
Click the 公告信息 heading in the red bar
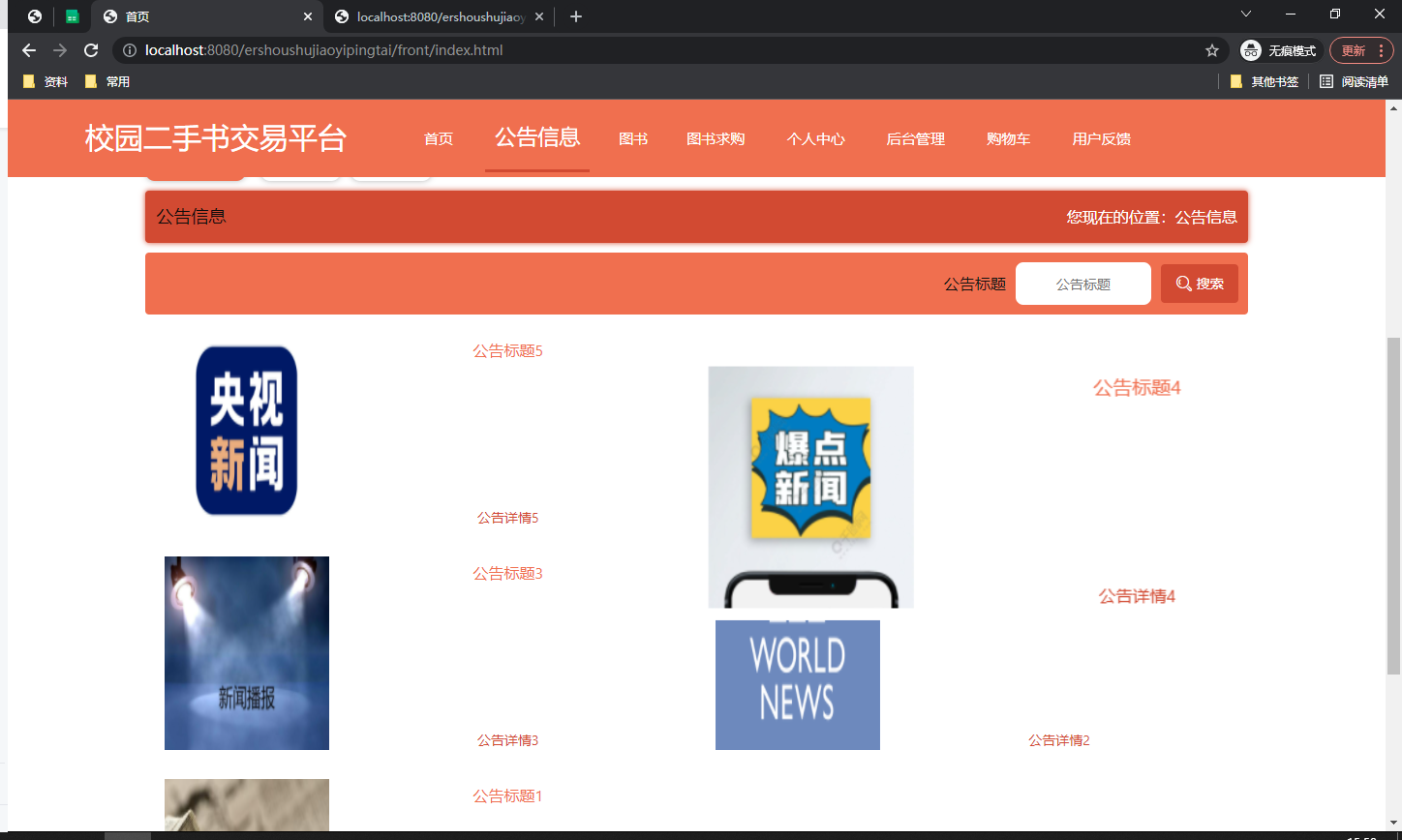pos(192,217)
